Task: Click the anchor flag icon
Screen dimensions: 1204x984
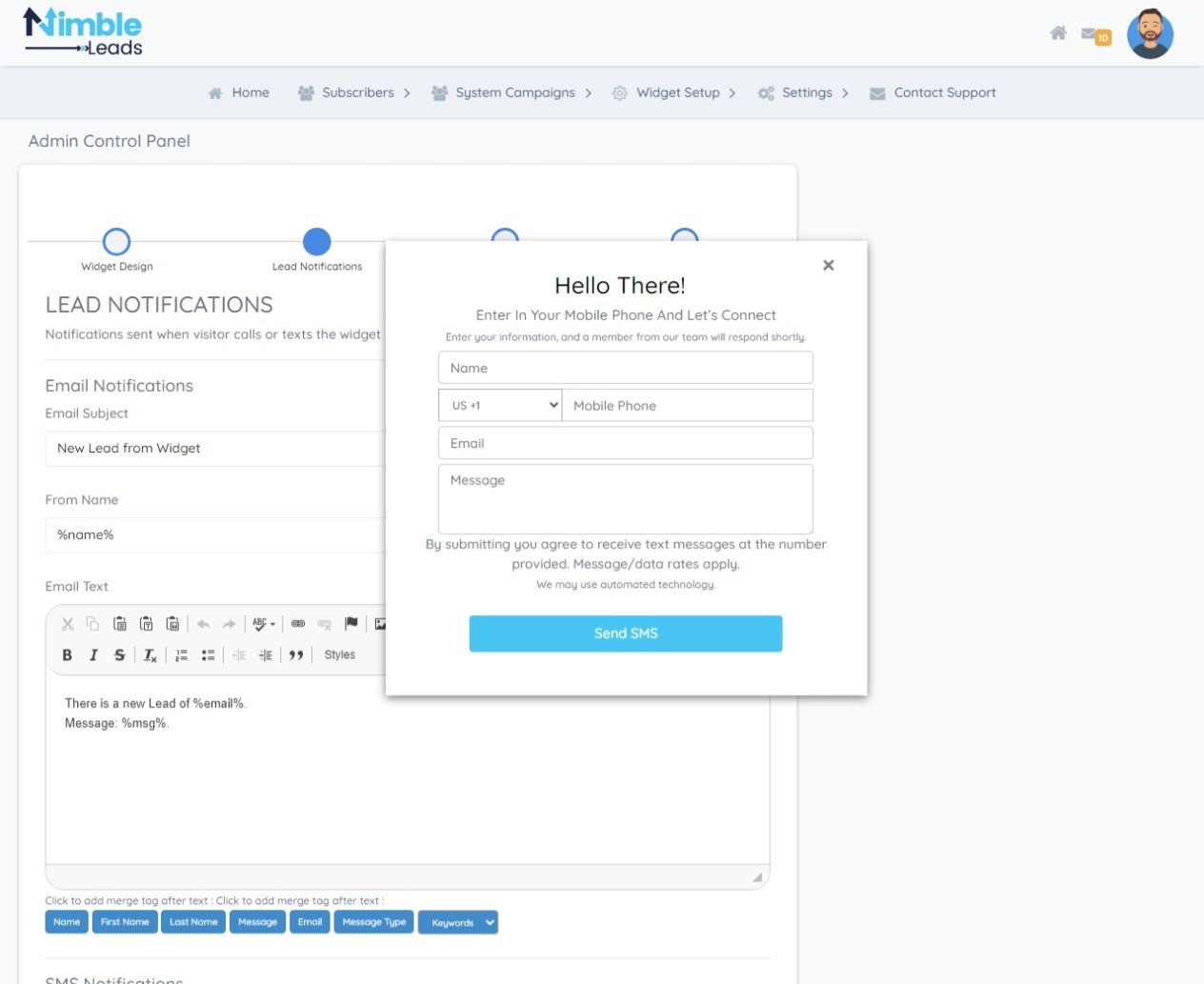Action: 351,624
